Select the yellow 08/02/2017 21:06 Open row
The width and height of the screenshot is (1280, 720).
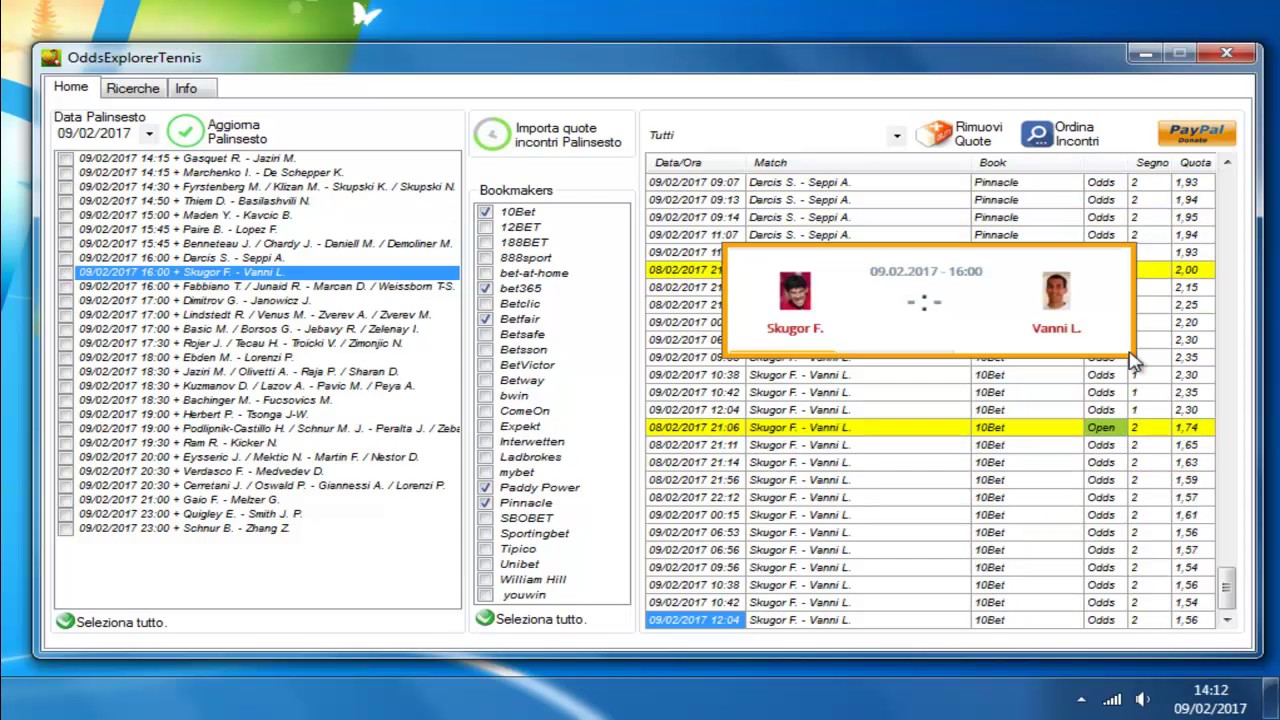point(931,427)
